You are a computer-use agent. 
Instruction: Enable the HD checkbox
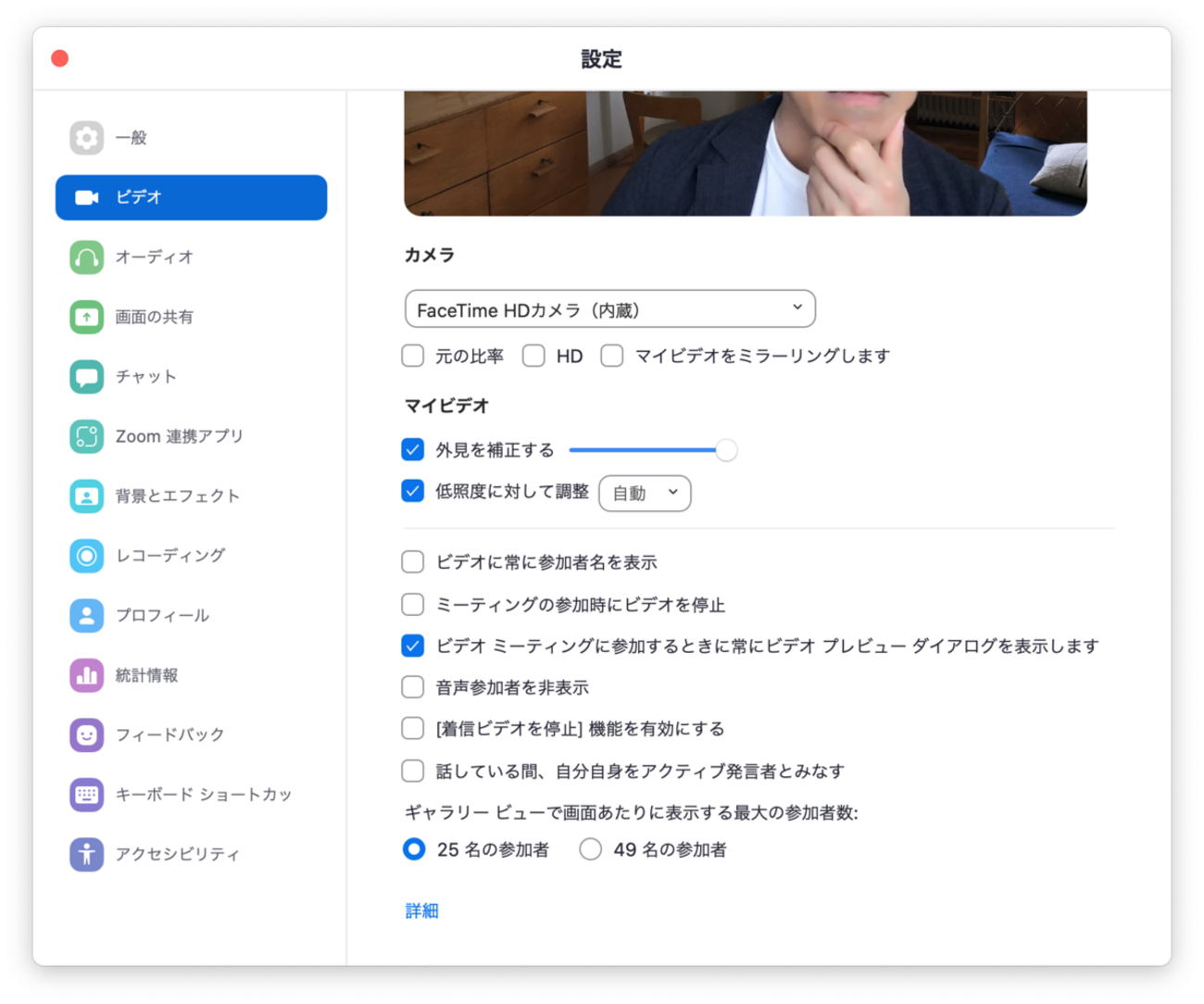point(533,356)
